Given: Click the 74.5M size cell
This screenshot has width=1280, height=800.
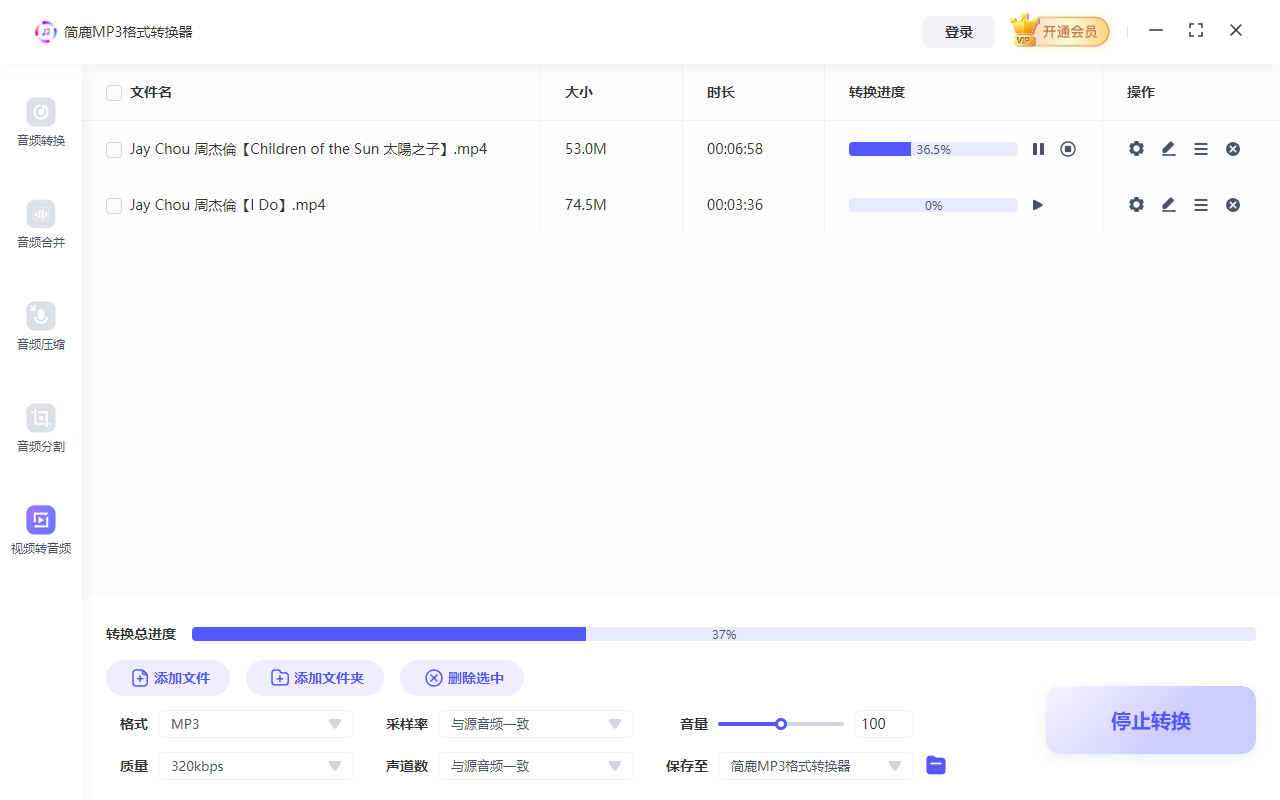Looking at the screenshot, I should tap(586, 205).
